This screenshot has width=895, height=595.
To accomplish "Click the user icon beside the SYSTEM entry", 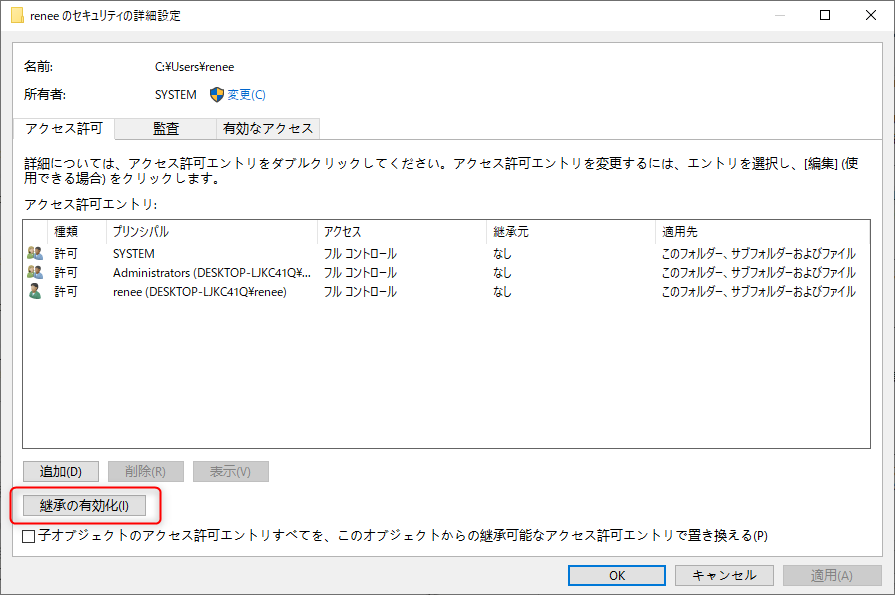I will [33, 253].
